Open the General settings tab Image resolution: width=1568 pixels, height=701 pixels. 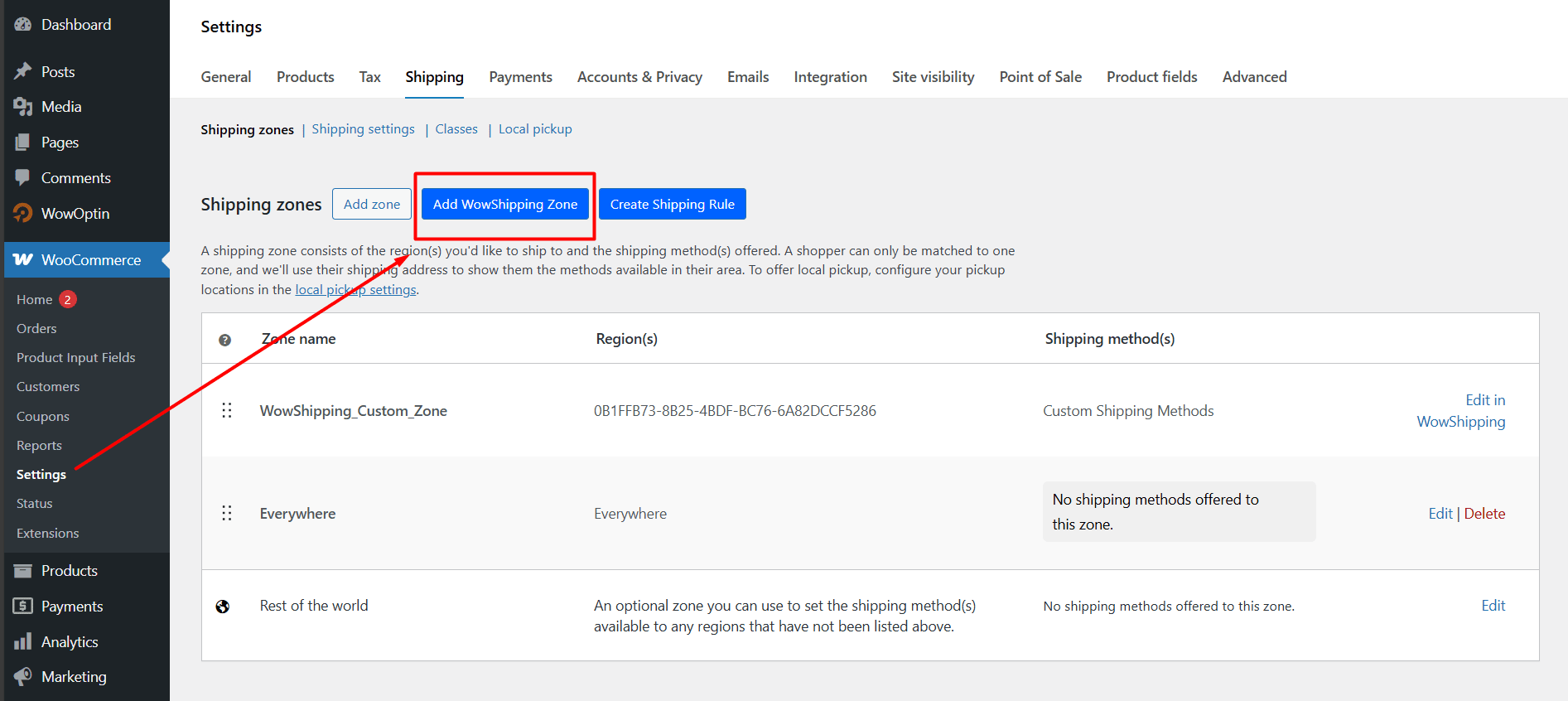click(226, 77)
